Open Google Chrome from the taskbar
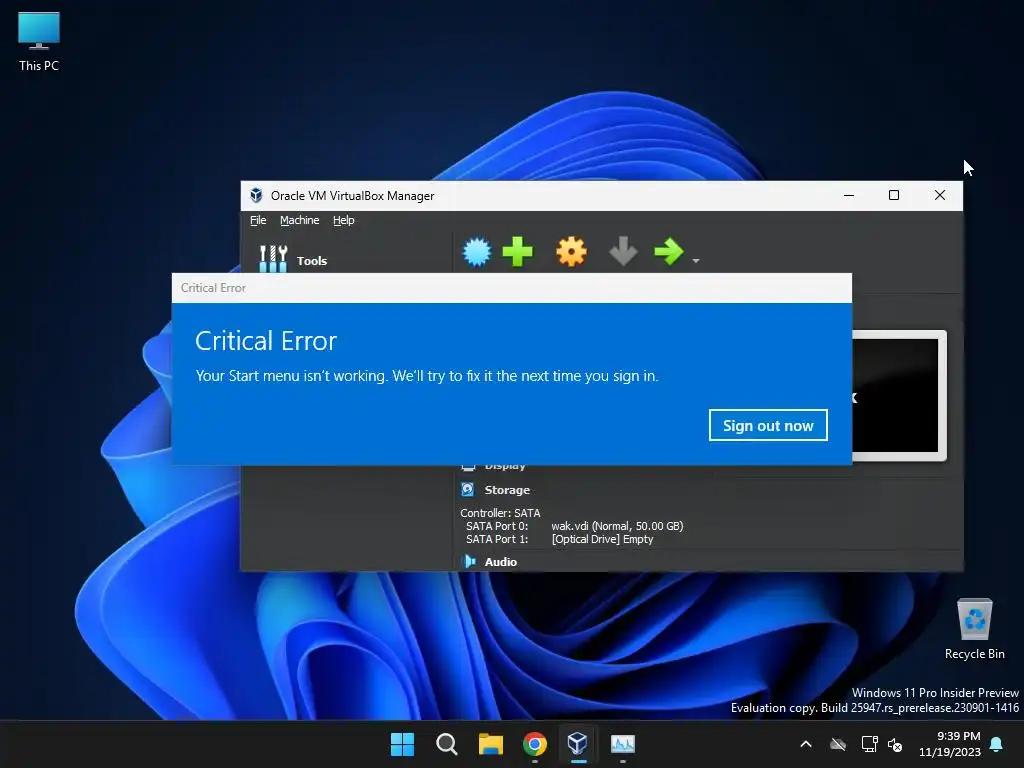Image resolution: width=1024 pixels, height=768 pixels. click(x=535, y=744)
